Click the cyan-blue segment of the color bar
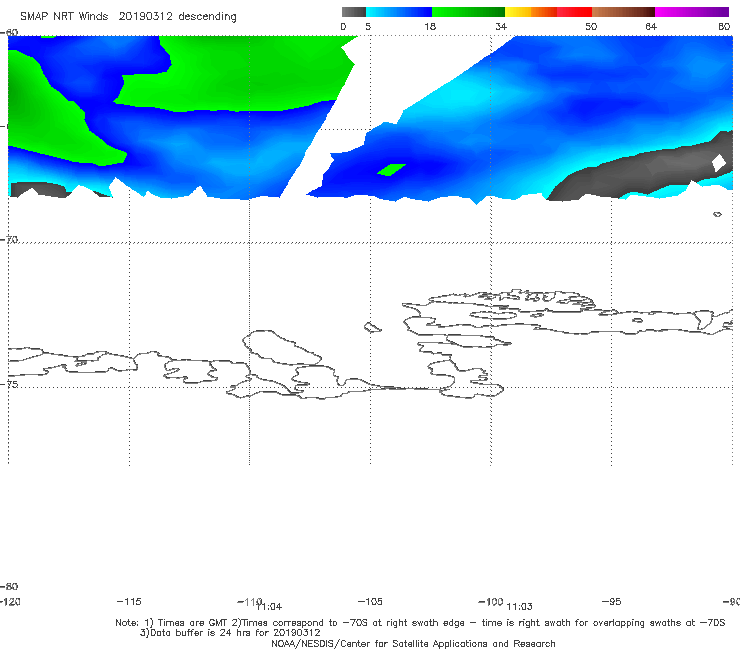The image size is (740, 650). tap(399, 12)
